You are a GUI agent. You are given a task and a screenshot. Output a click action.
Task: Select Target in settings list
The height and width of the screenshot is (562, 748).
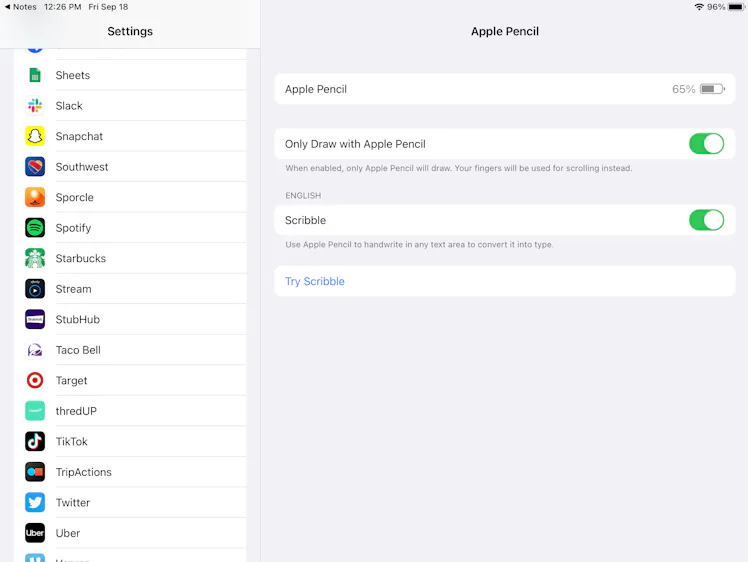coord(130,380)
